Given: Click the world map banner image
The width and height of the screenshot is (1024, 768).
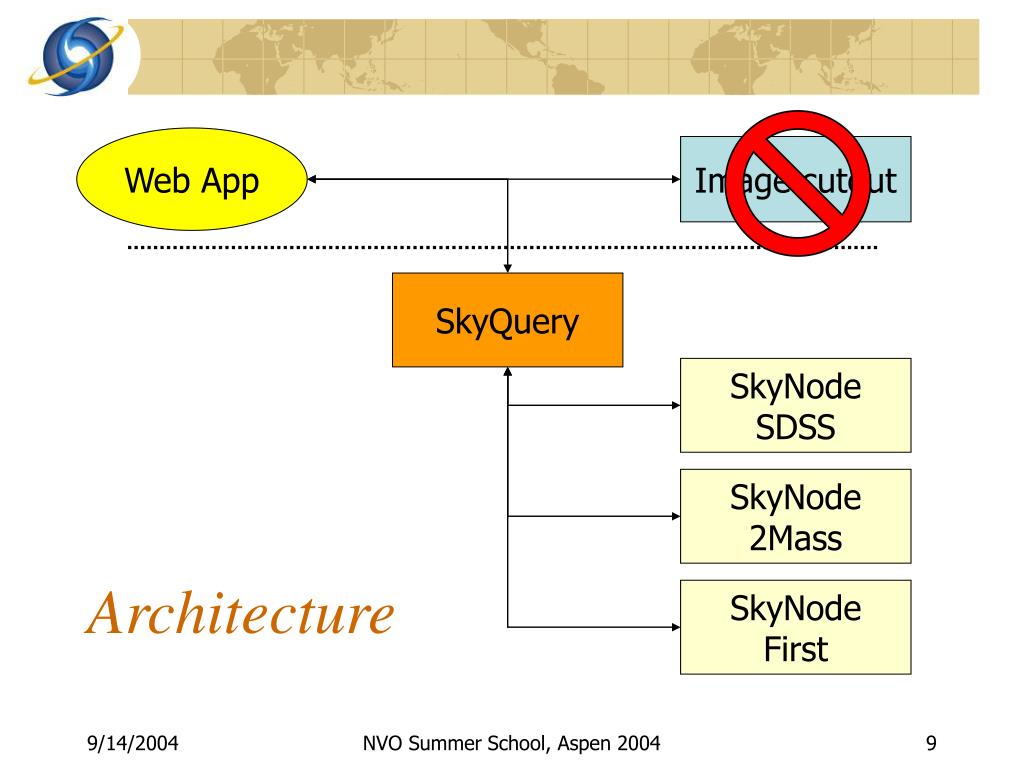Looking at the screenshot, I should [x=553, y=57].
